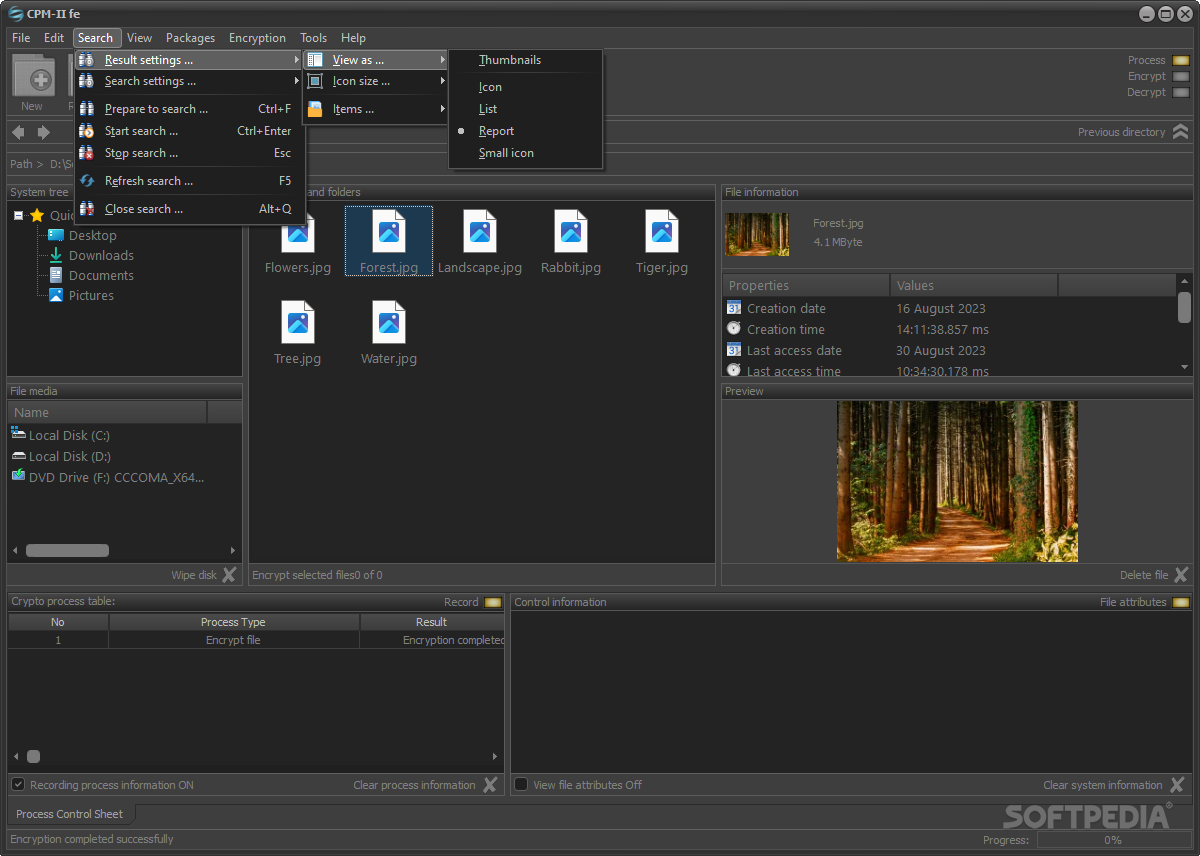
Task: Click the back navigation arrow icon
Action: click(18, 132)
